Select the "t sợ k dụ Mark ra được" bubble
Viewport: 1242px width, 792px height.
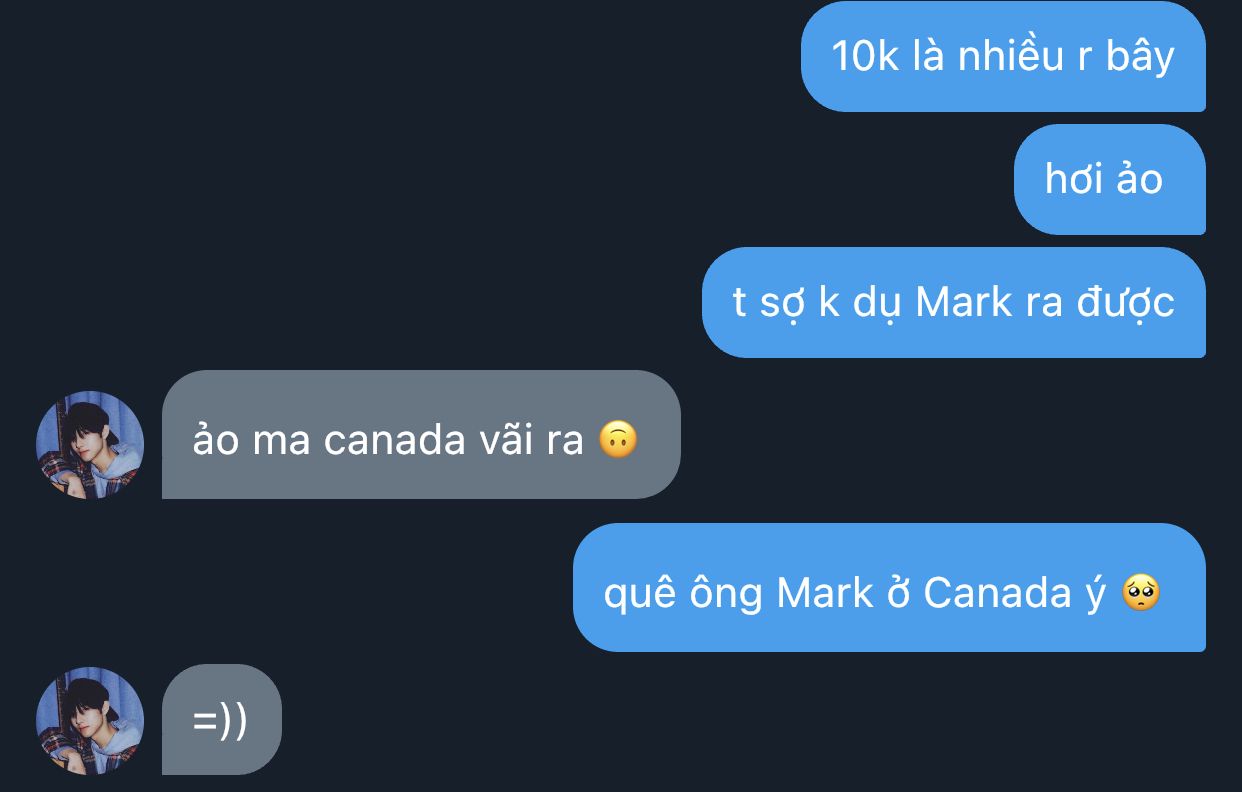[x=954, y=302]
